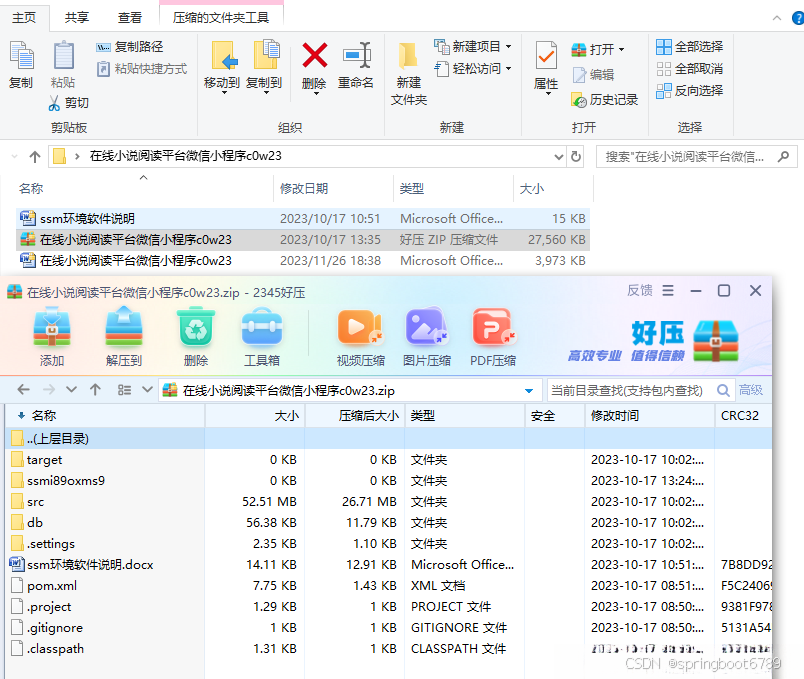
Task: Switch to the 压缩的文件夹工具 tab
Action: click(221, 18)
